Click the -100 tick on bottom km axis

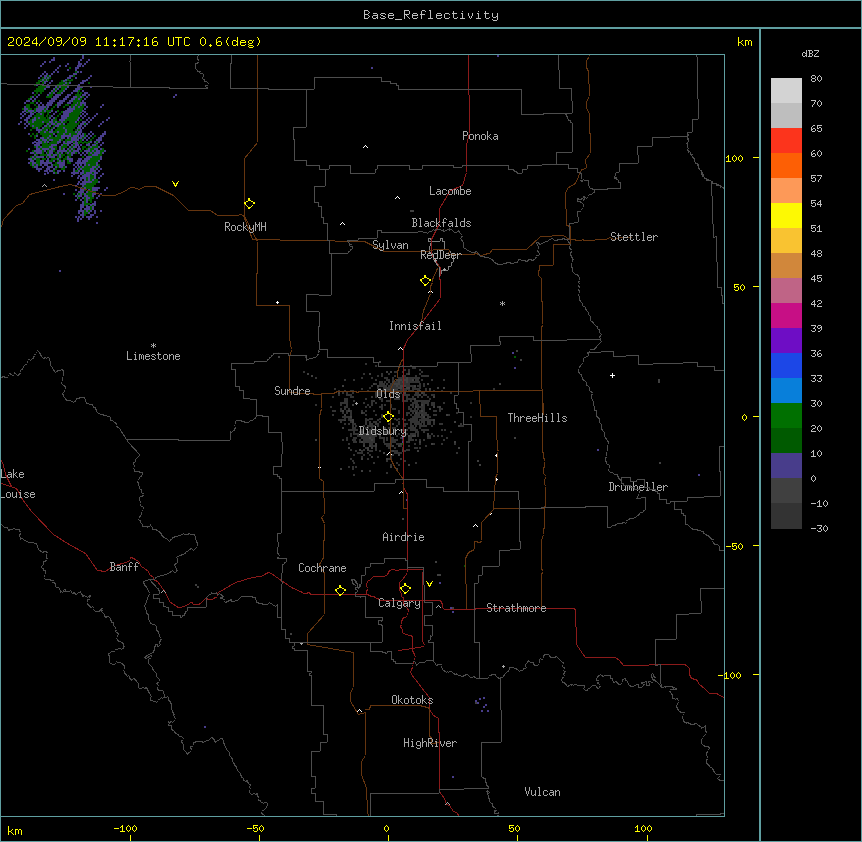[125, 829]
